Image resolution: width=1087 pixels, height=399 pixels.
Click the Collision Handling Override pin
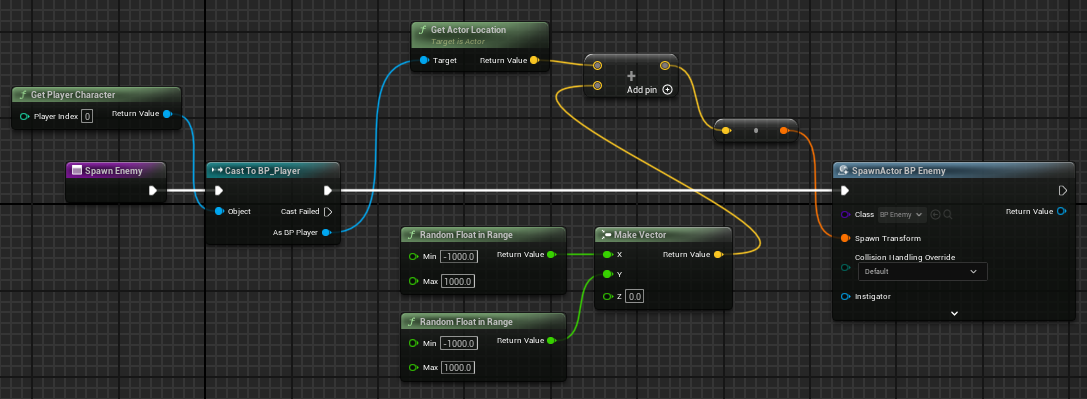coord(844,267)
